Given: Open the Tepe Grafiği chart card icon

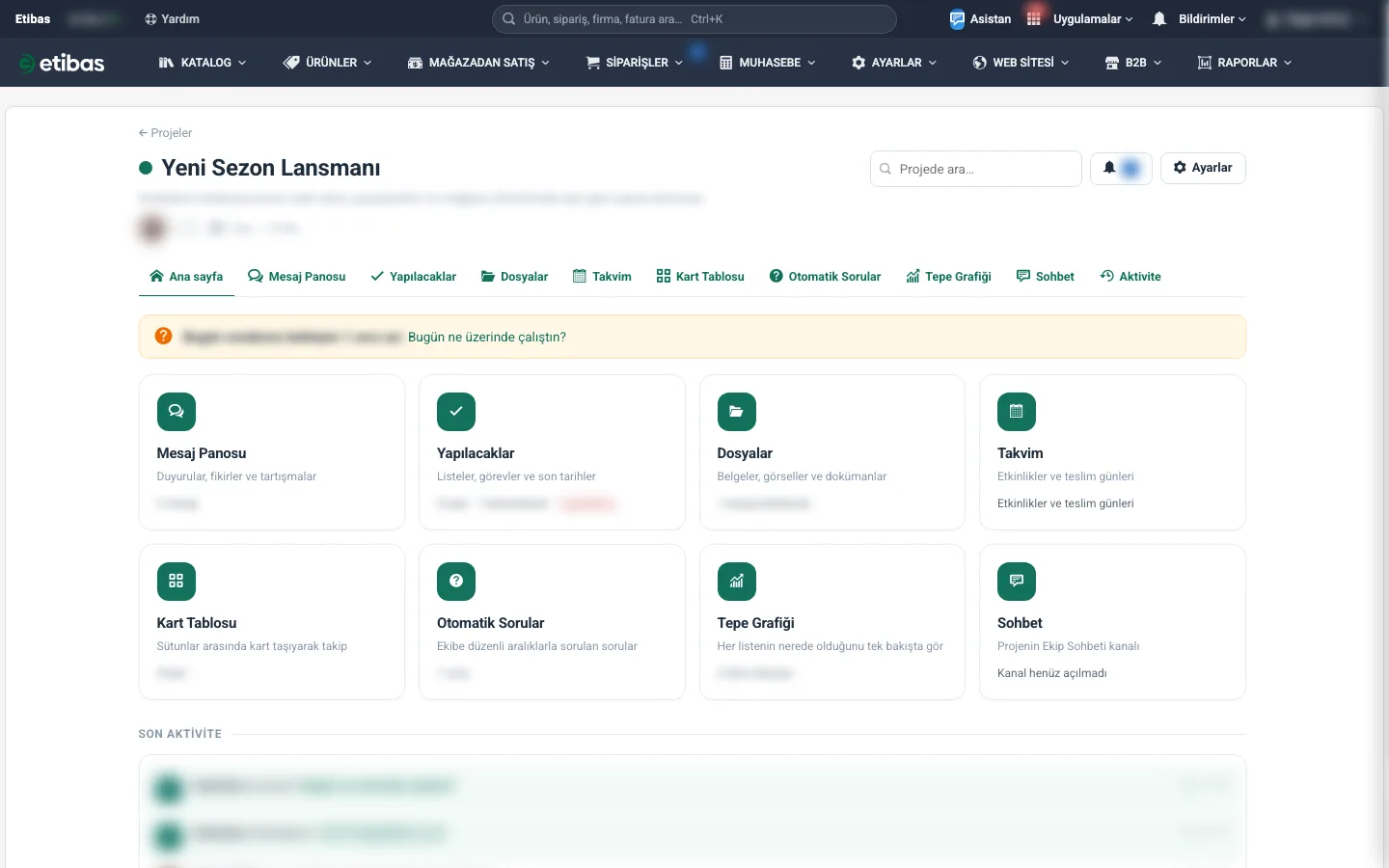Looking at the screenshot, I should pos(737,582).
